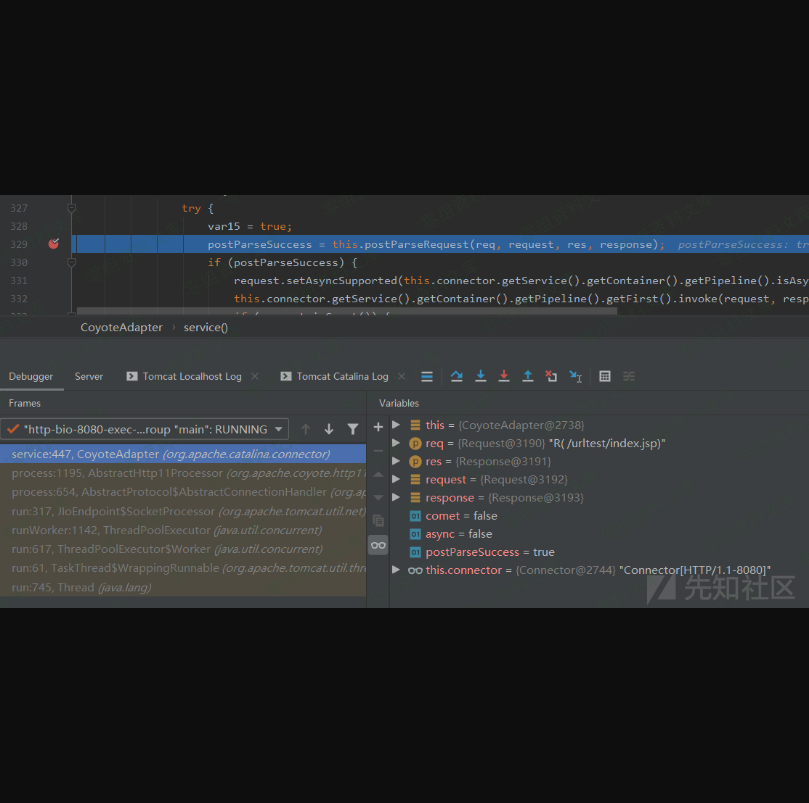Click the Step Over debugger icon
809x803 pixels.
tap(457, 376)
